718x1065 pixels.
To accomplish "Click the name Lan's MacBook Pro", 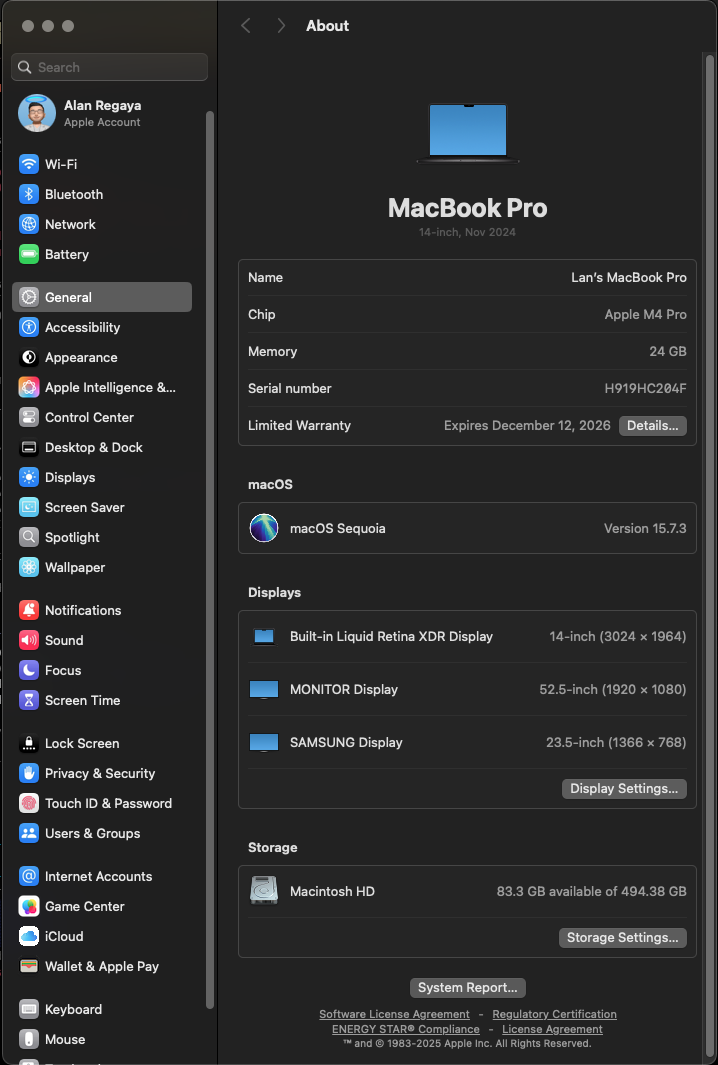I will coord(628,277).
